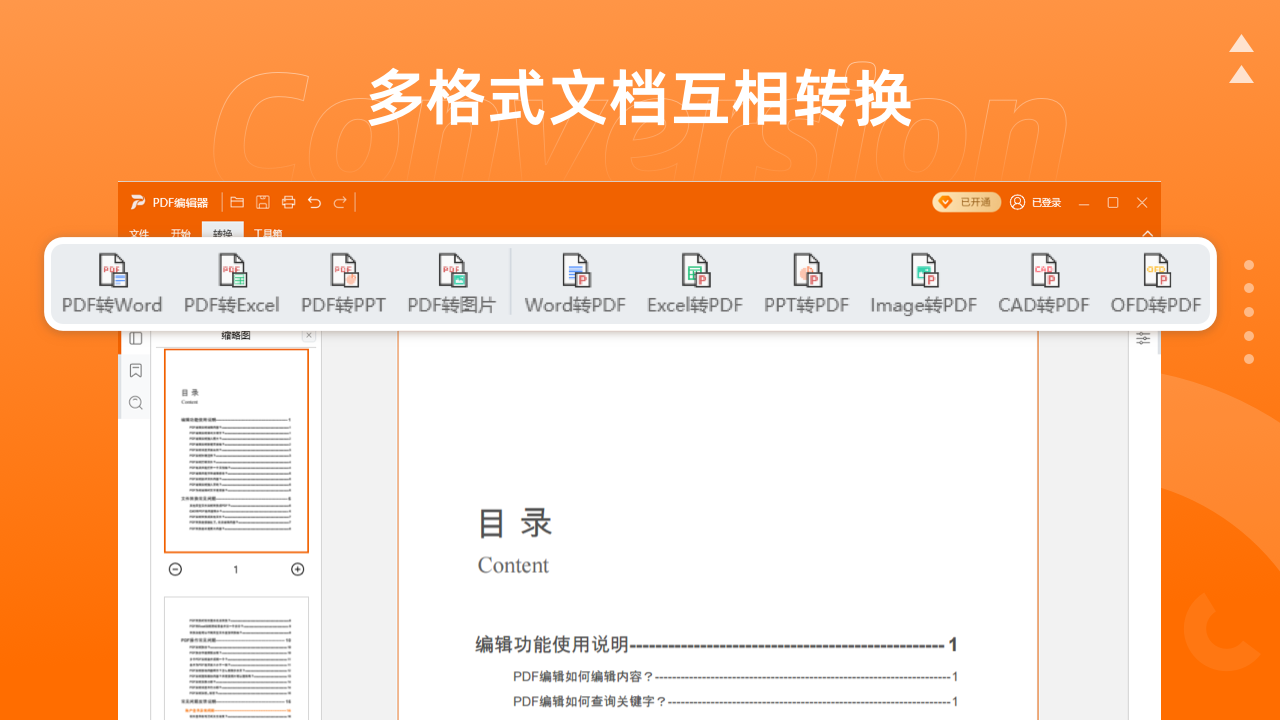Open the page display settings icon on the right

[1142, 338]
